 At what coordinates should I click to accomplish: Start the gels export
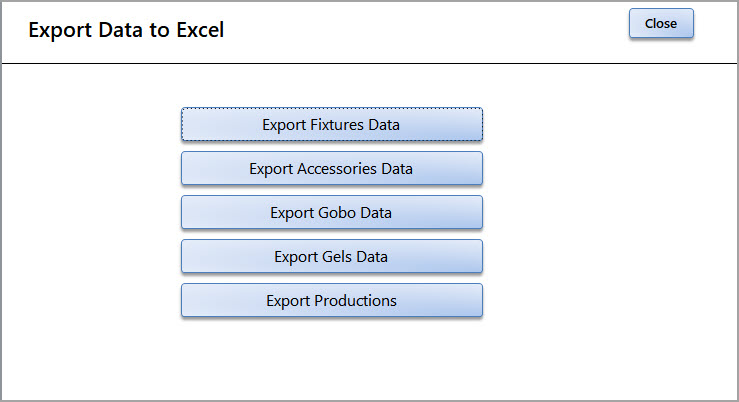(332, 256)
